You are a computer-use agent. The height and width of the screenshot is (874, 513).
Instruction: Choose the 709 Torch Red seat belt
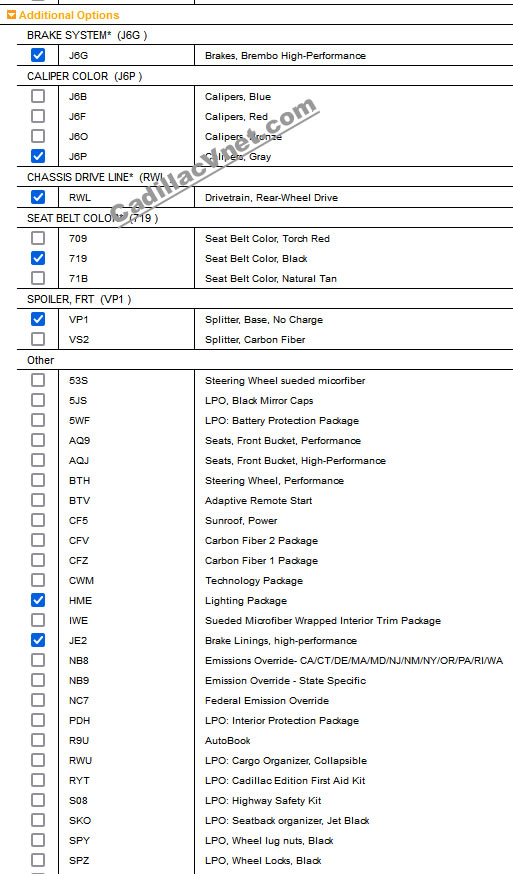[38, 238]
